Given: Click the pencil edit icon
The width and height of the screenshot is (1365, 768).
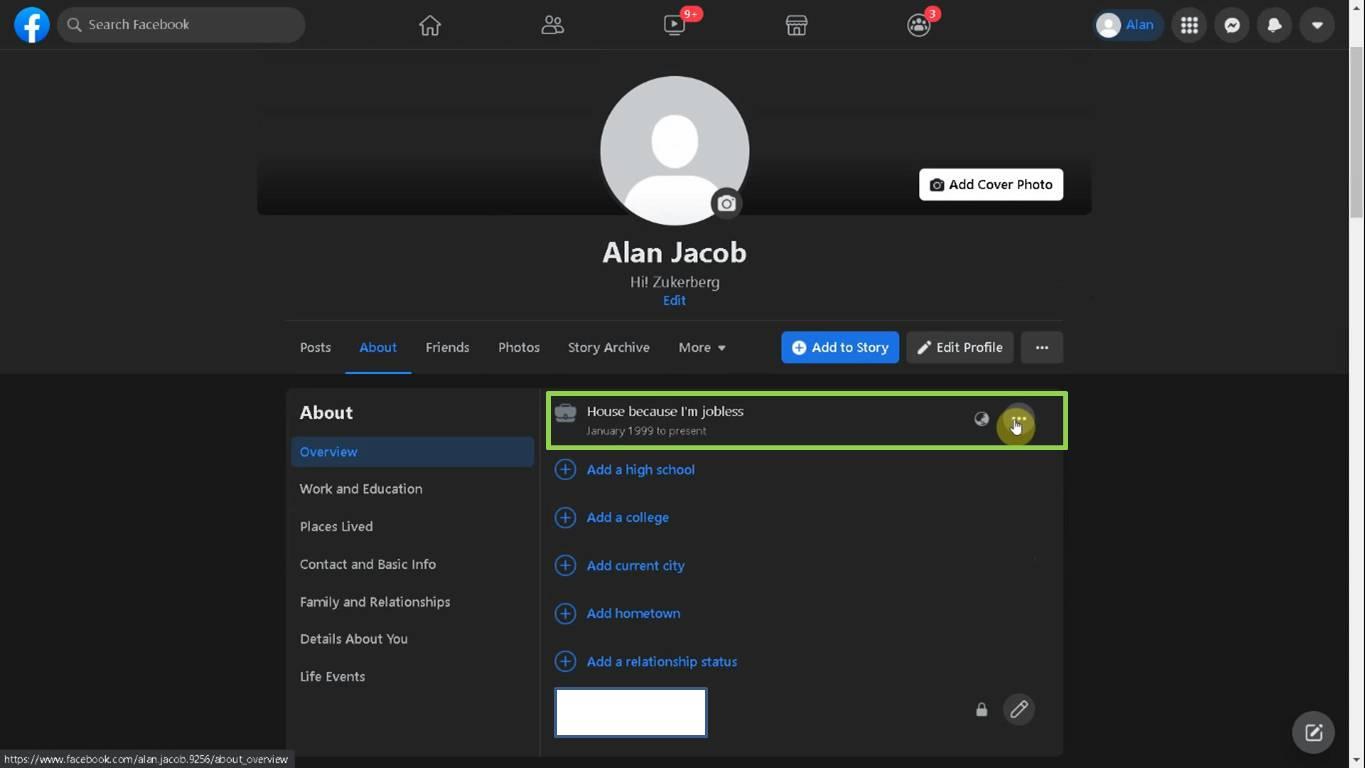Looking at the screenshot, I should [1018, 709].
